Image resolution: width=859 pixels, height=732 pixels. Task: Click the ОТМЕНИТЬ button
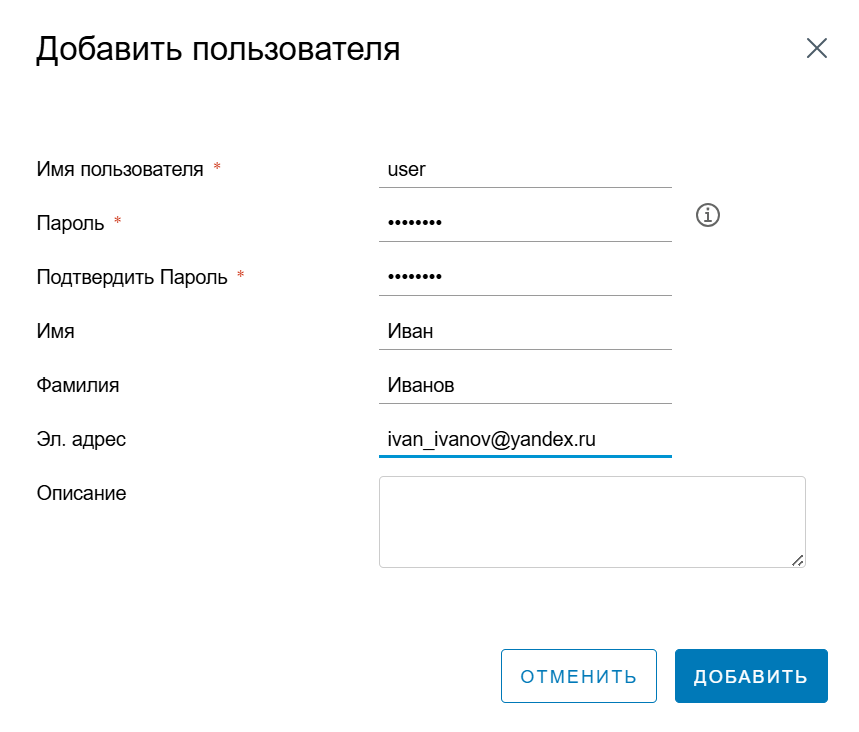coord(579,676)
